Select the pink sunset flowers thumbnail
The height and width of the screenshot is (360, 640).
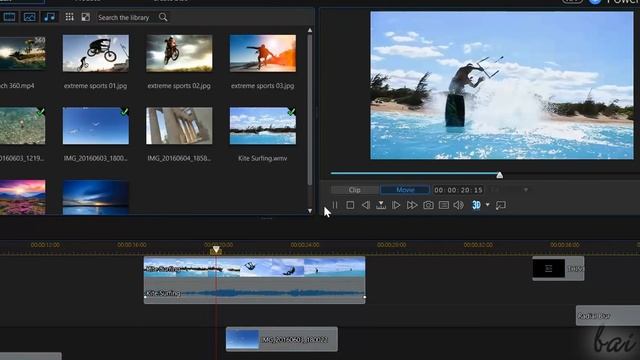22,197
